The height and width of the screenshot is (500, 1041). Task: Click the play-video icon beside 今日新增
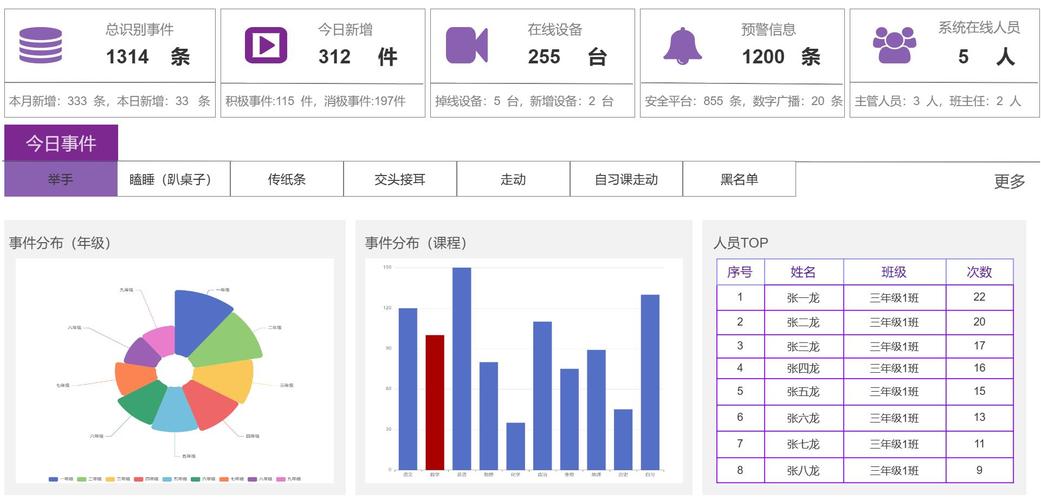point(266,45)
